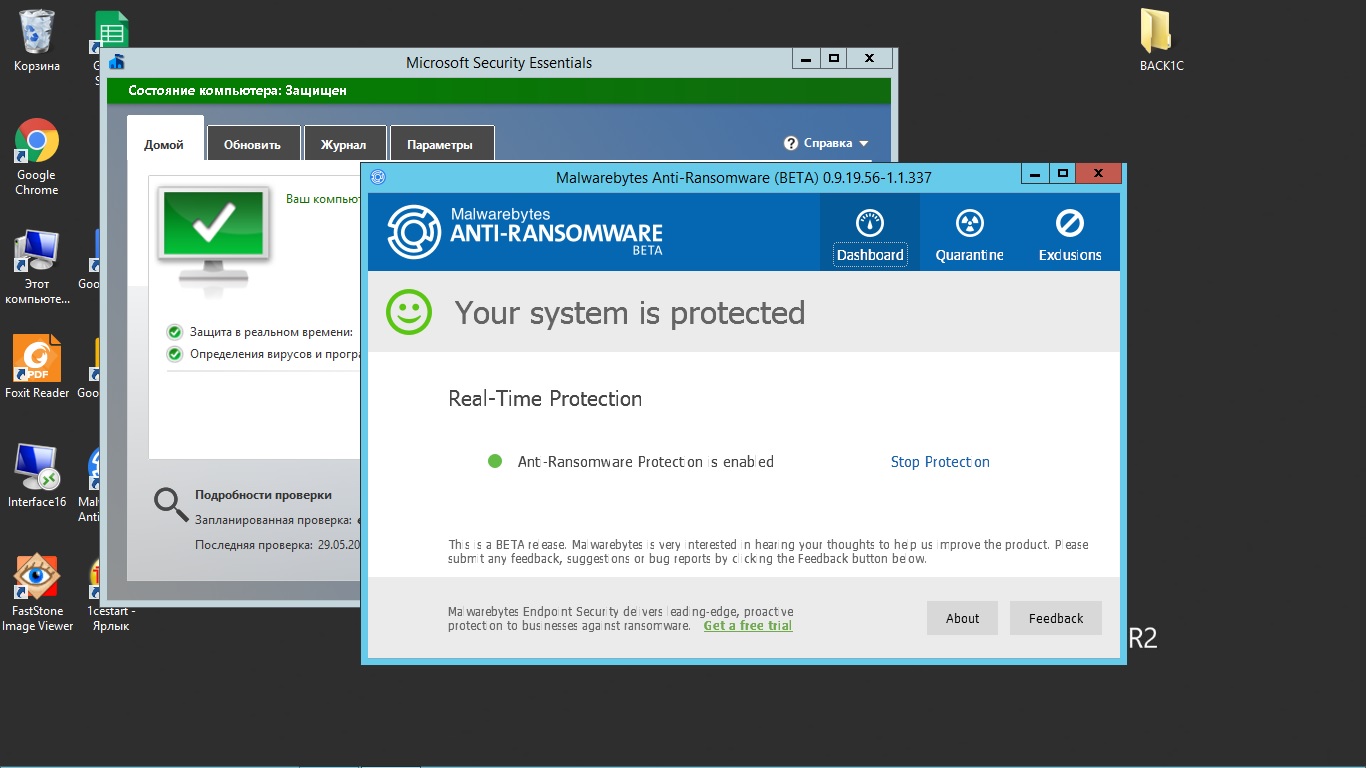Open the Interface16 remote desktop shortcut
The image size is (1366, 768).
pos(37,476)
